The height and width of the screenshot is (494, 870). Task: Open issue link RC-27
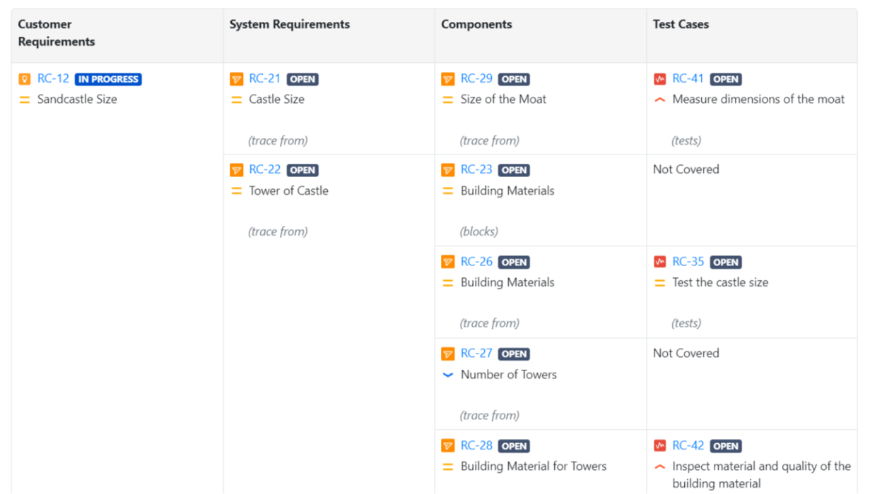(476, 353)
